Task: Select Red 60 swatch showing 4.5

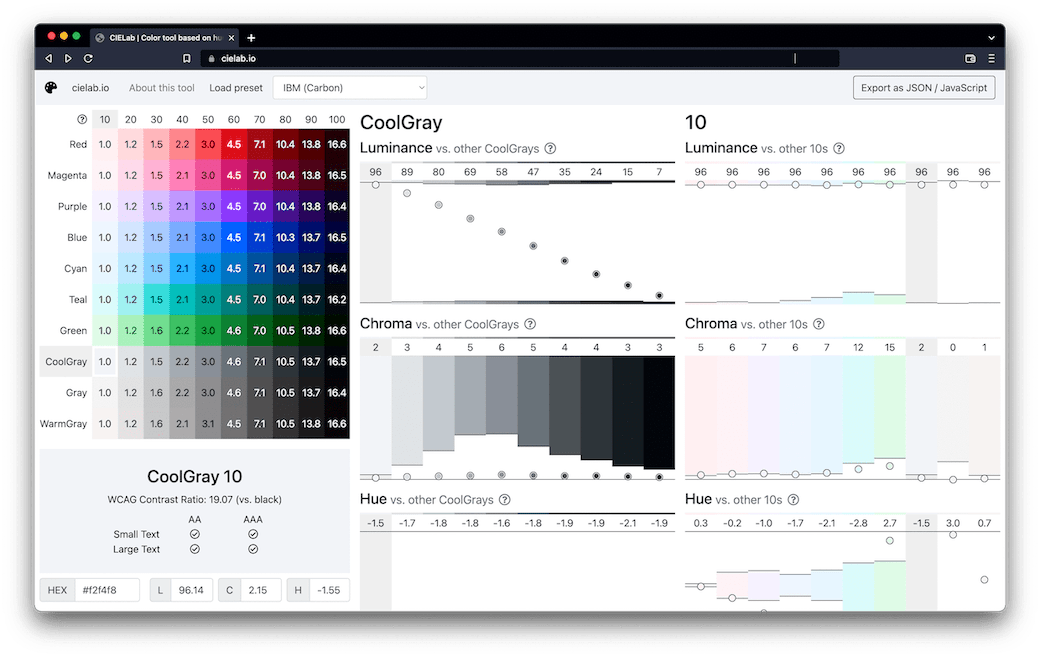Action: pos(234,145)
